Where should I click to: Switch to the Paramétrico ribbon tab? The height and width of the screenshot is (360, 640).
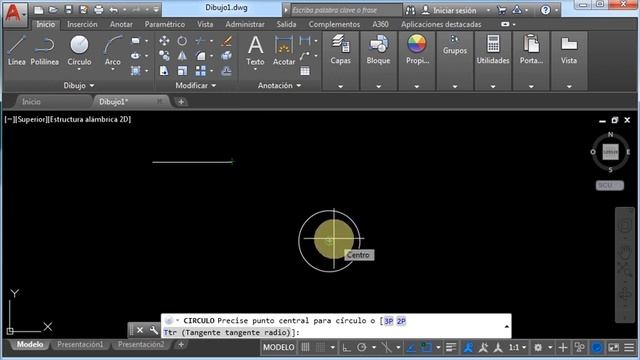tap(164, 24)
